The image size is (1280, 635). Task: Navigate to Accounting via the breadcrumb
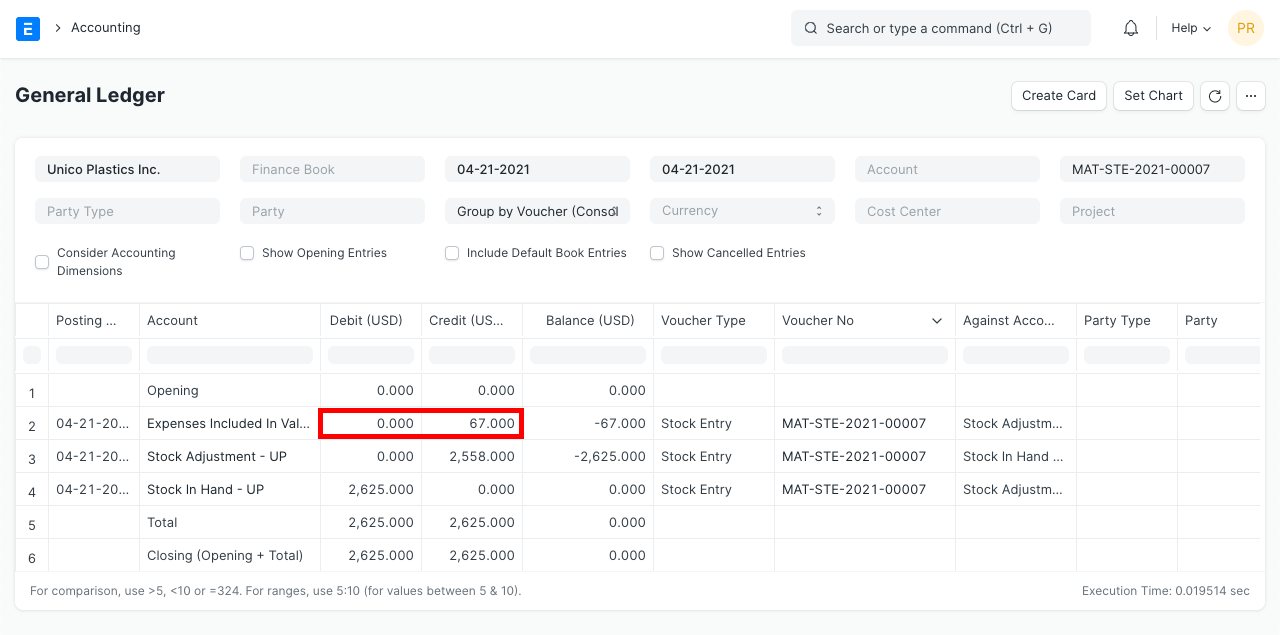105,28
